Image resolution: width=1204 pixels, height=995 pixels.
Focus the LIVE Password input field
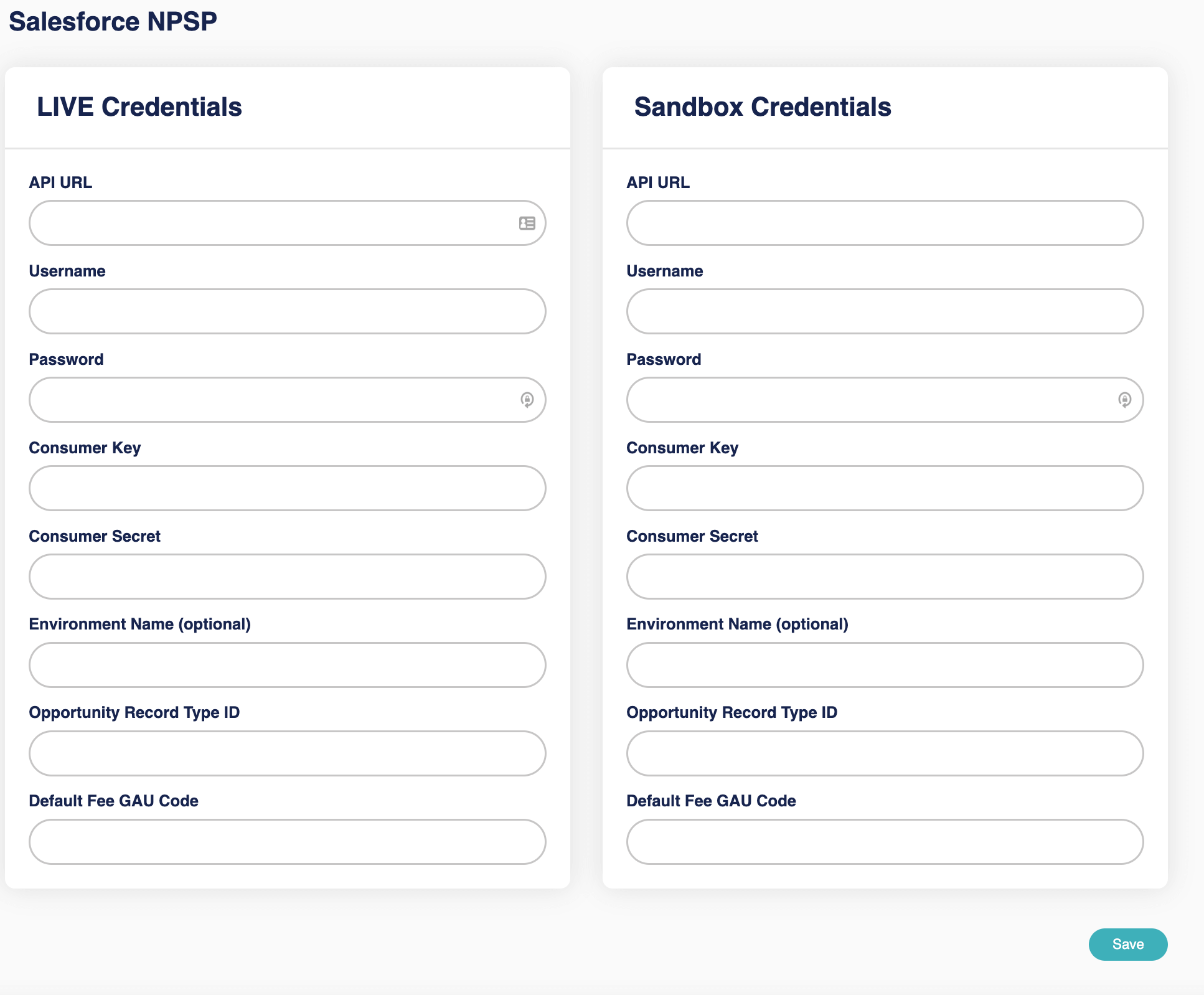point(274,400)
